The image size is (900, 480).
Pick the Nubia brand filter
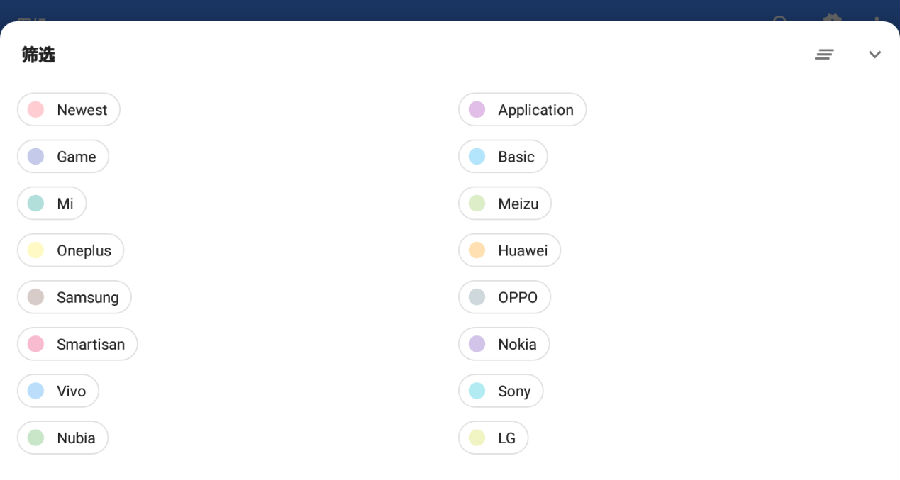point(63,438)
